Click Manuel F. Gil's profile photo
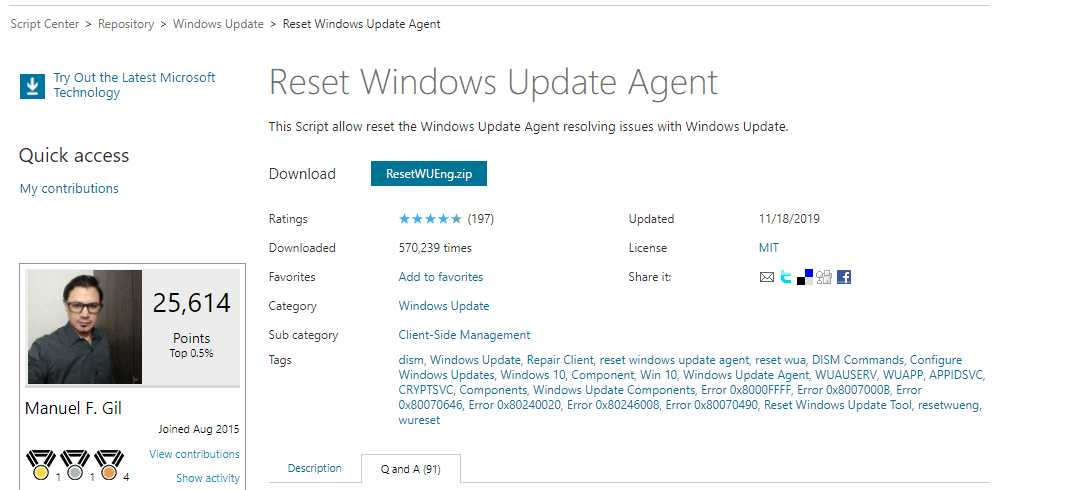The height and width of the screenshot is (490, 1067). tap(84, 328)
